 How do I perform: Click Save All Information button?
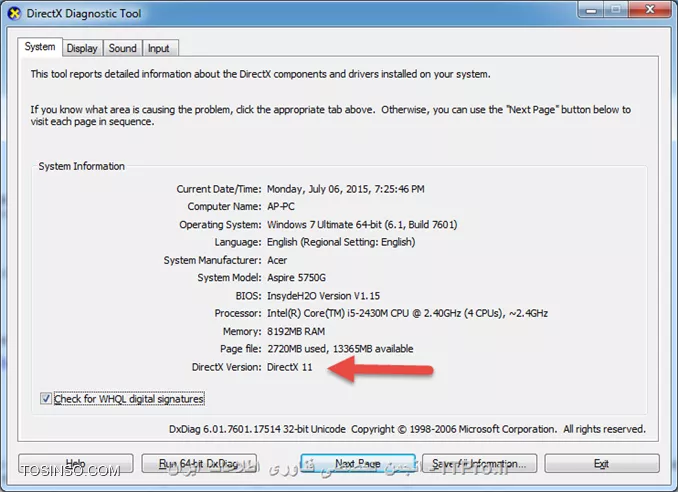click(x=480, y=463)
